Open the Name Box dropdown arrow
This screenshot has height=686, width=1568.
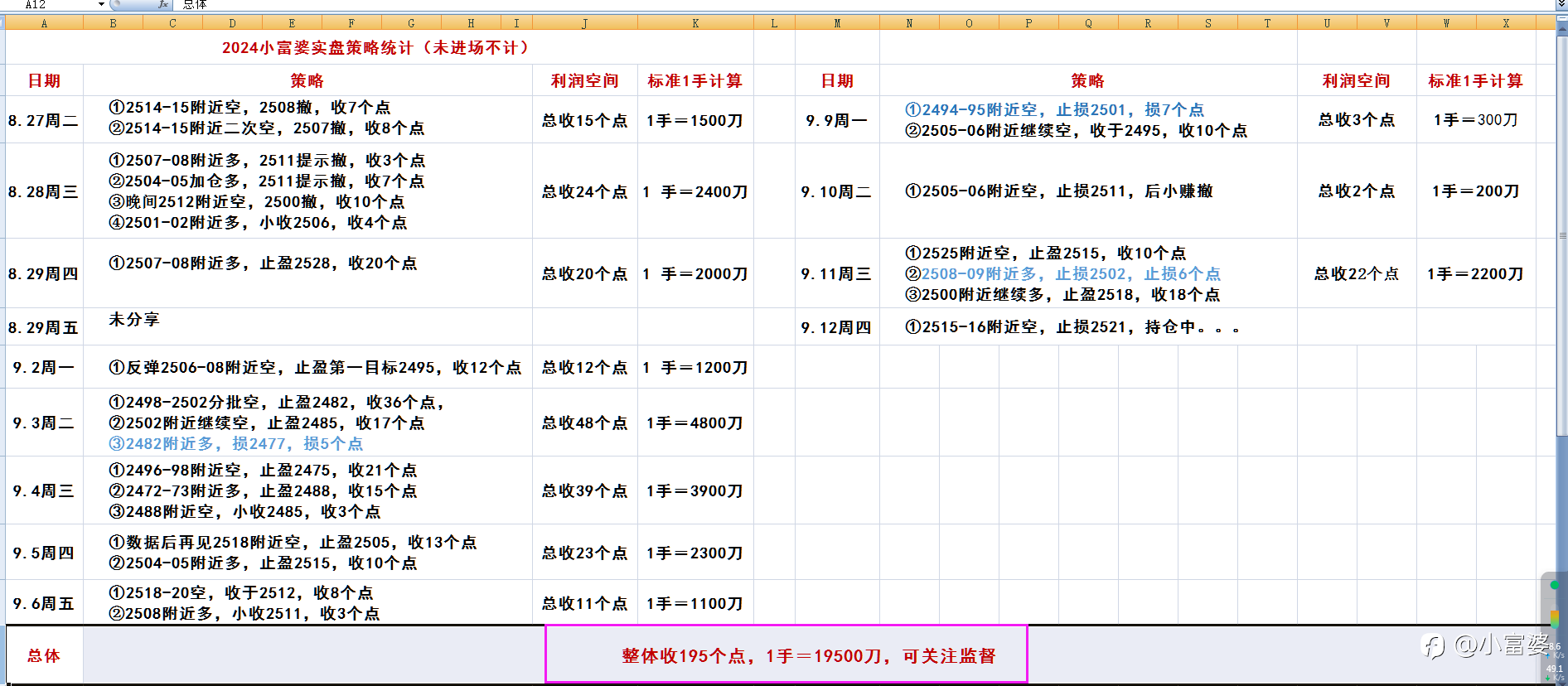point(101,4)
